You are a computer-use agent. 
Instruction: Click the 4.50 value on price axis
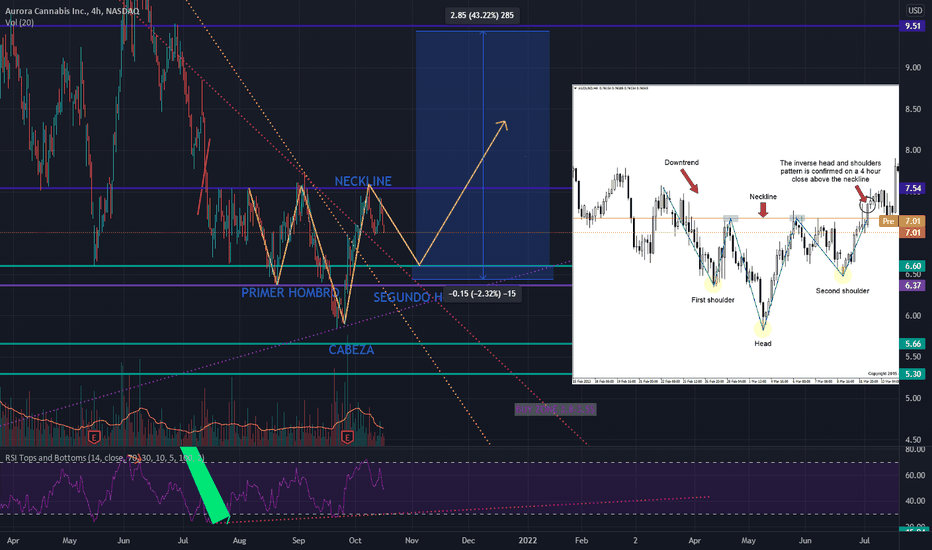[913, 440]
